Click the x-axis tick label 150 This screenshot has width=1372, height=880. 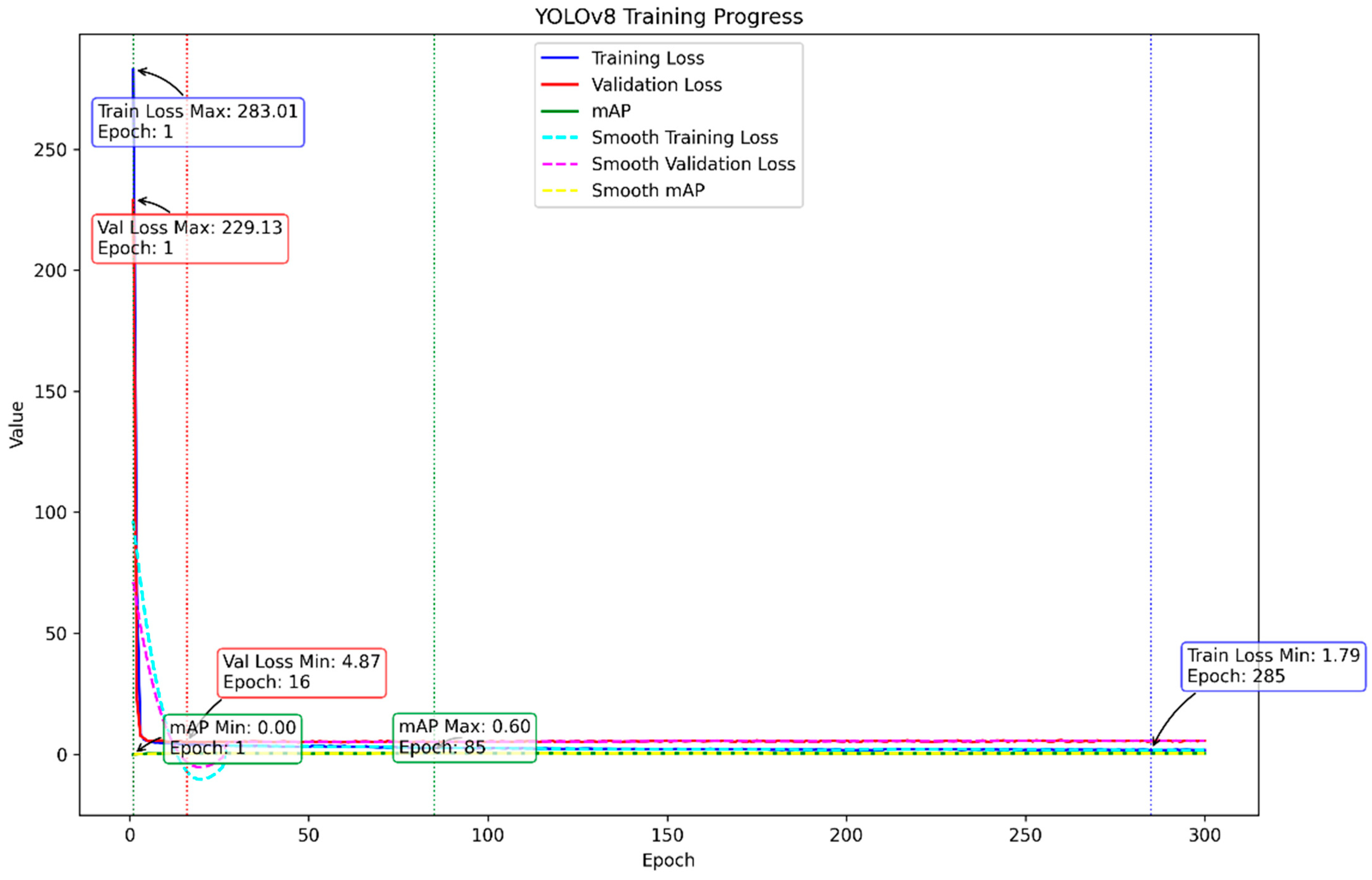[x=667, y=836]
